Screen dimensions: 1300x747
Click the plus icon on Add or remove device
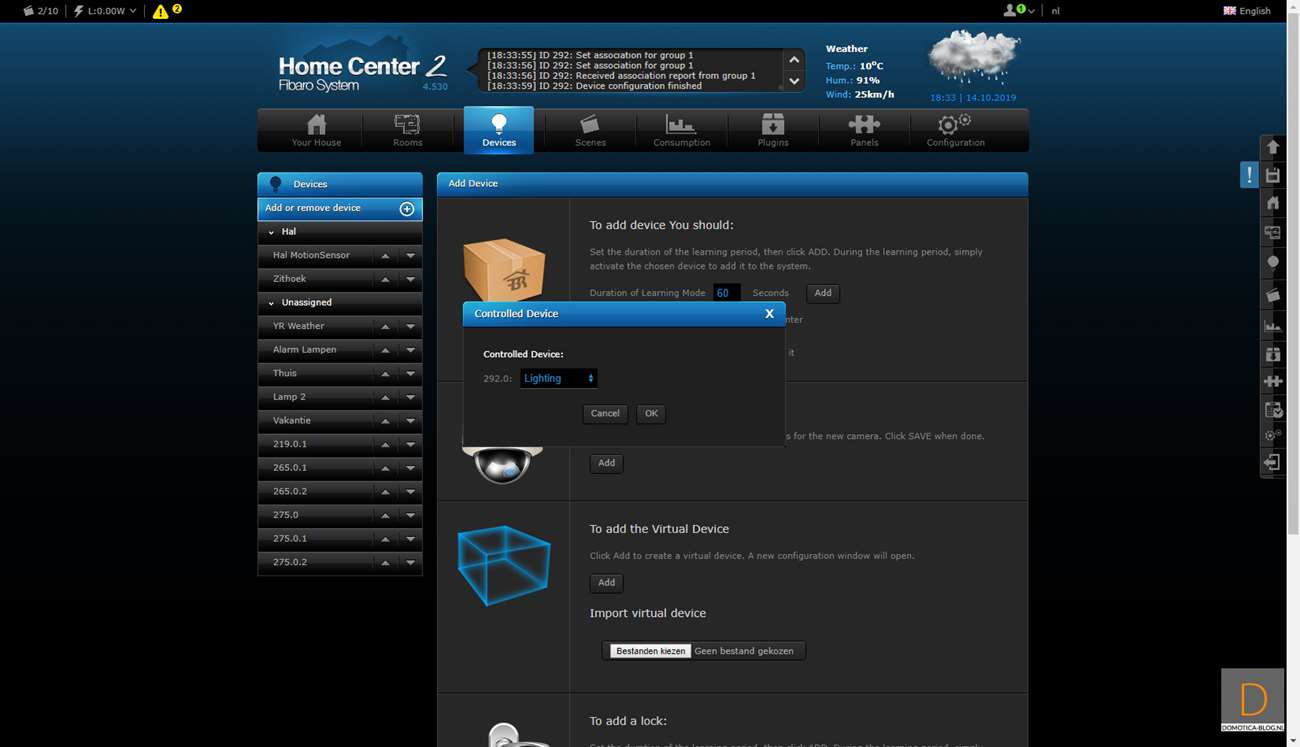click(x=407, y=209)
